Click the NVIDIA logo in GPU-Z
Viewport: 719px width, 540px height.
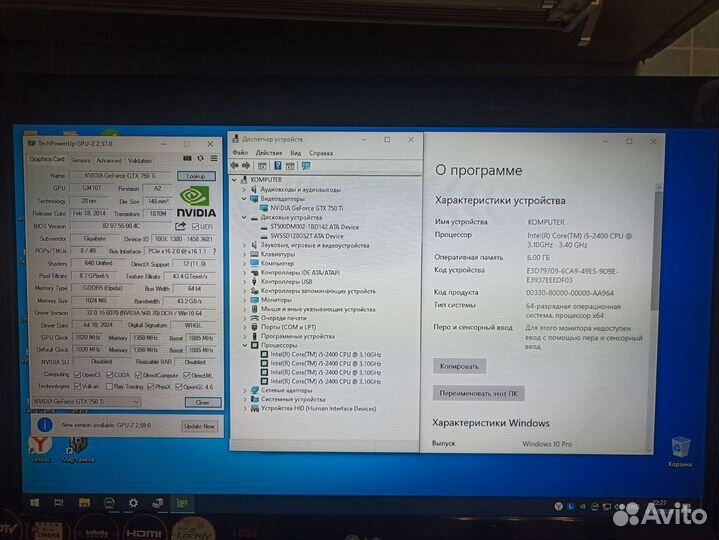click(x=196, y=201)
